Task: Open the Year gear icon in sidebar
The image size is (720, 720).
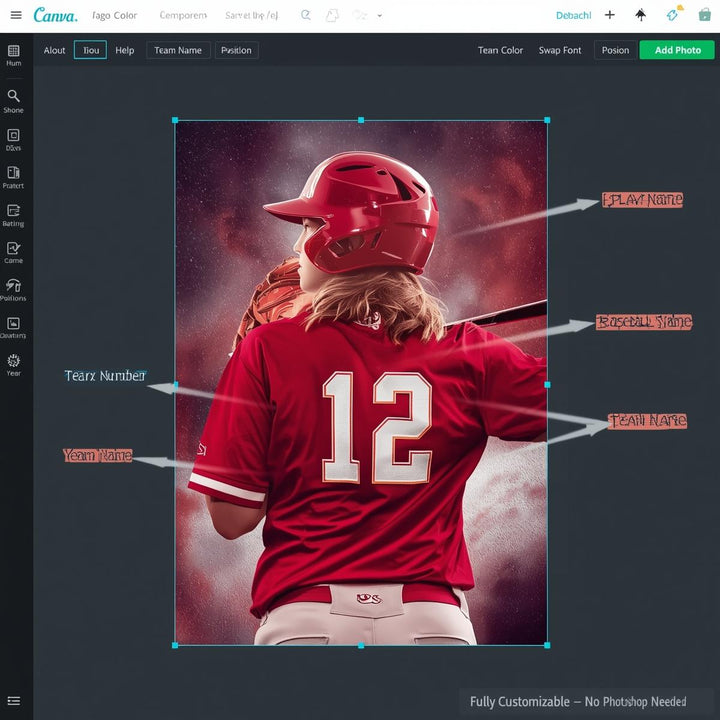Action: click(13, 360)
